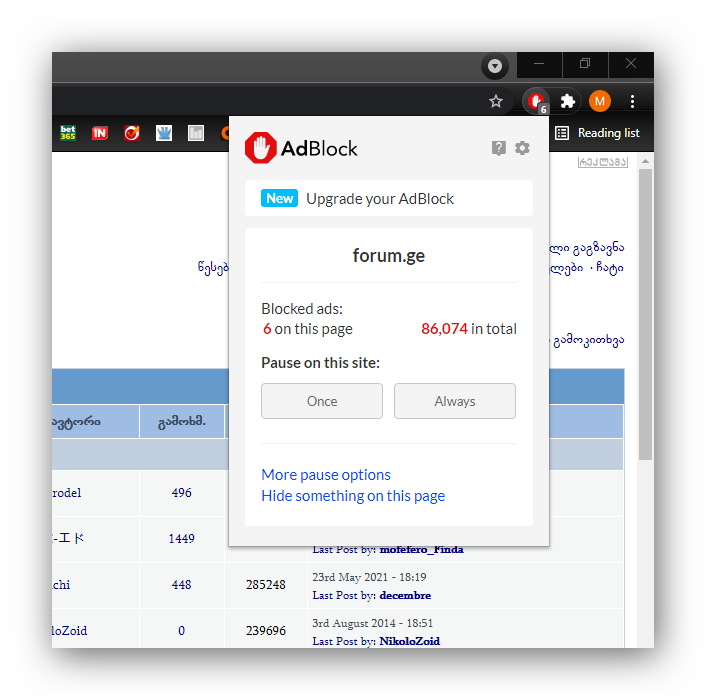
Task: Click the 285248 views cell
Action: pos(266,585)
